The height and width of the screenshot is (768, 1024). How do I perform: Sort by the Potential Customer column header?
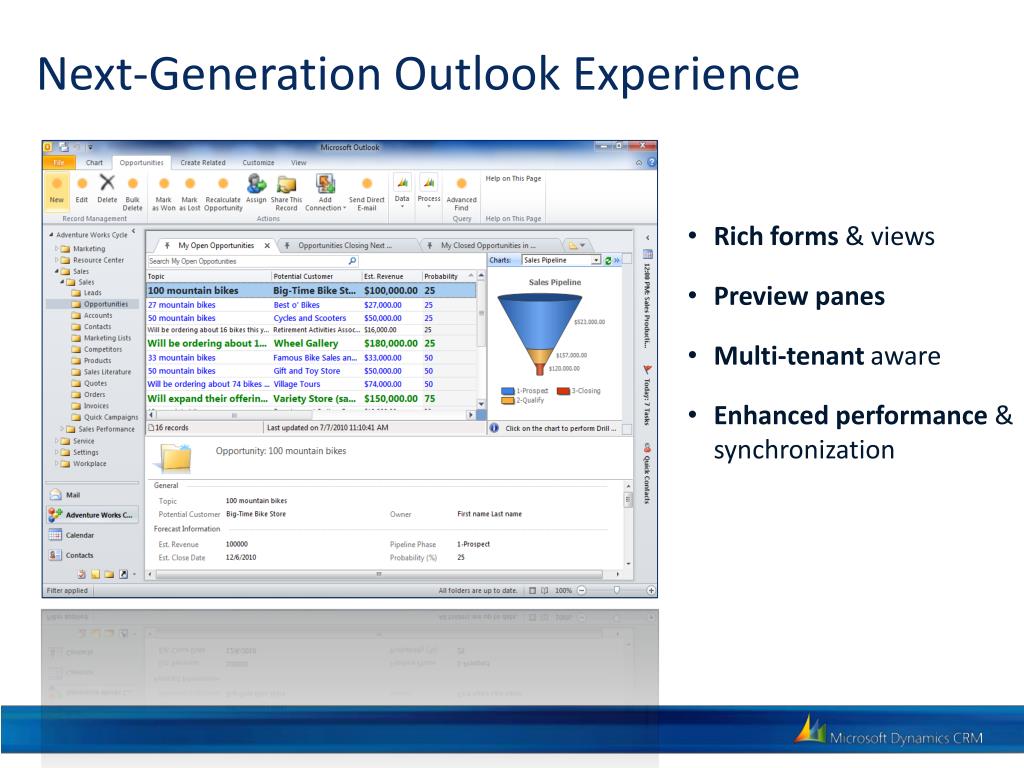pos(317,276)
